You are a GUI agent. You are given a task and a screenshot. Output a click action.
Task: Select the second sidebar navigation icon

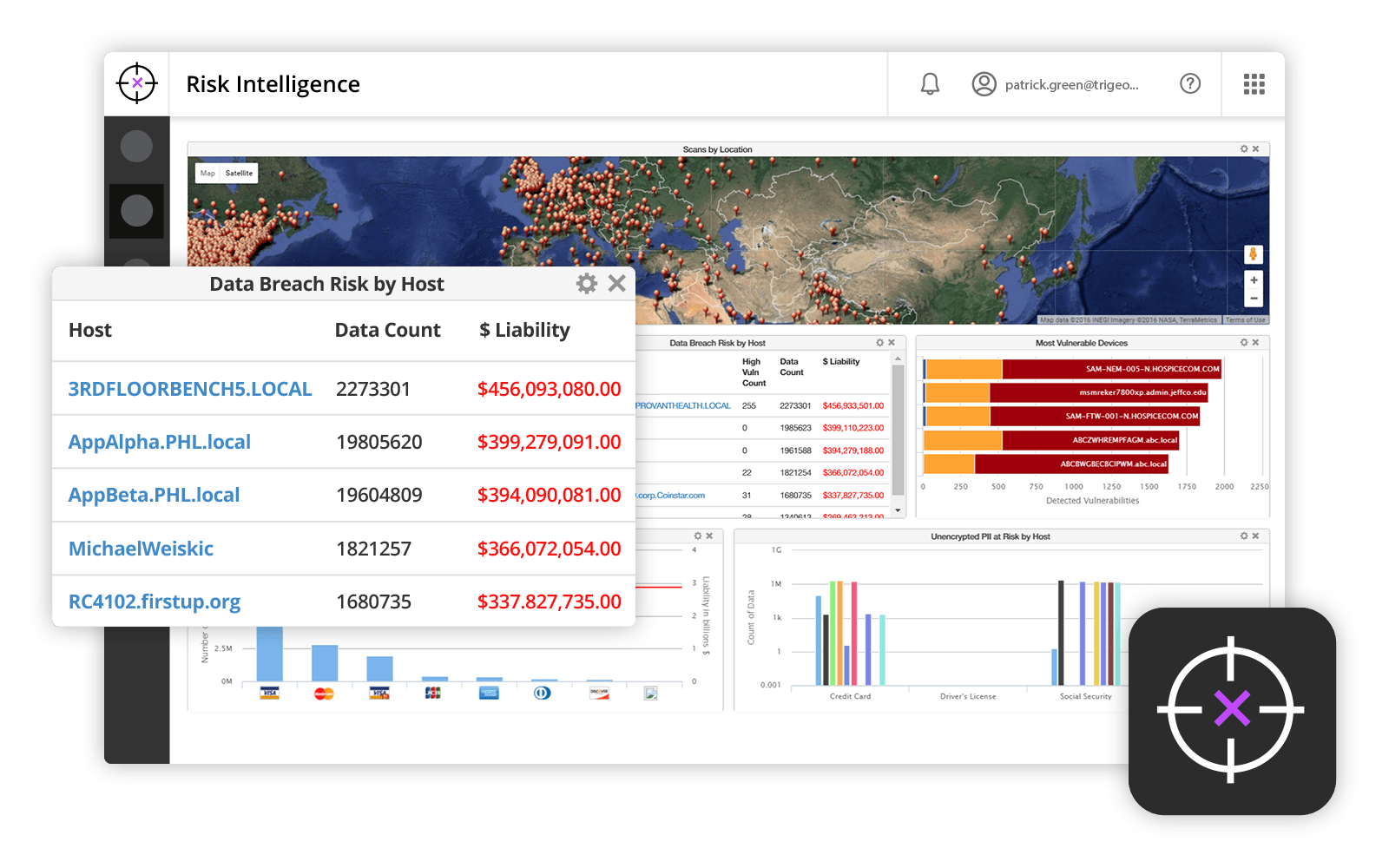pyautogui.click(x=136, y=210)
